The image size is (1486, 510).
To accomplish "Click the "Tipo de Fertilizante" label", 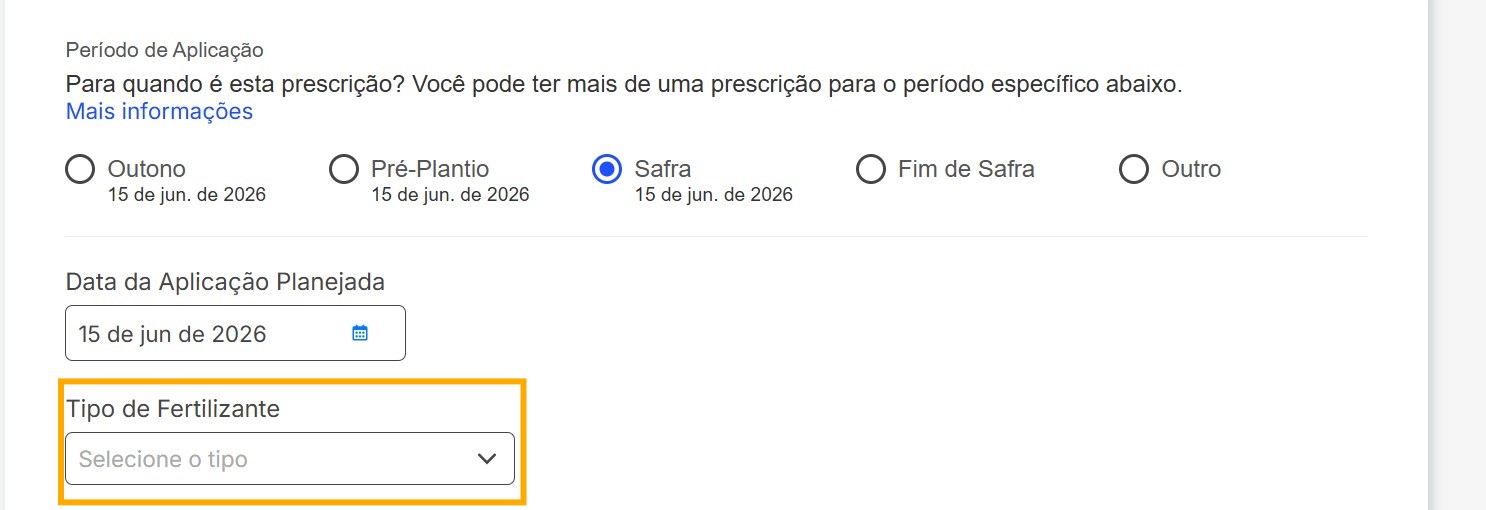I will pos(173,408).
